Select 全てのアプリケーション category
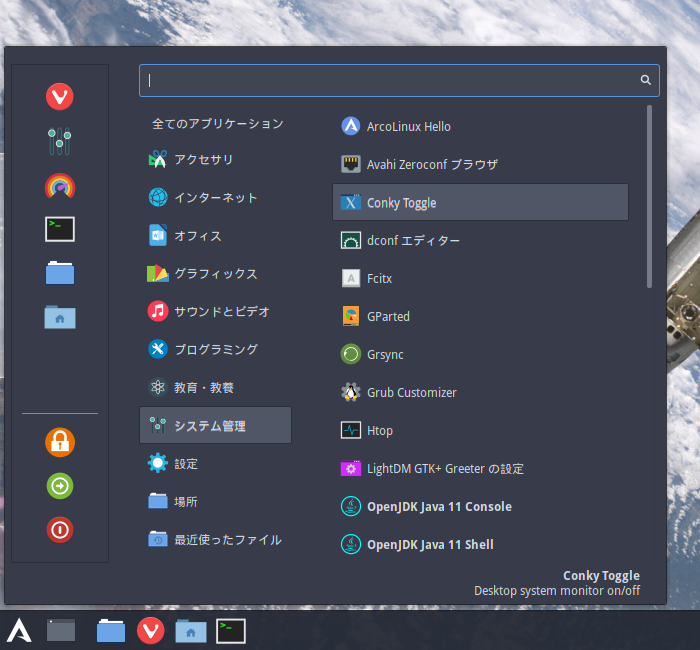The width and height of the screenshot is (700, 650). pos(216,124)
